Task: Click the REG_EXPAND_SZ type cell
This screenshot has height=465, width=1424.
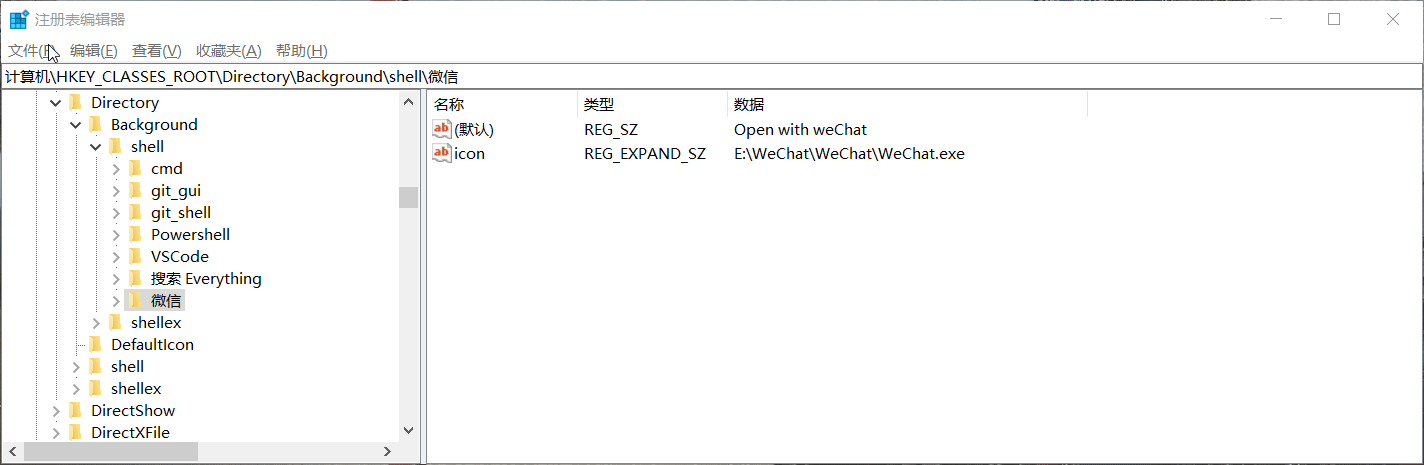Action: [645, 153]
